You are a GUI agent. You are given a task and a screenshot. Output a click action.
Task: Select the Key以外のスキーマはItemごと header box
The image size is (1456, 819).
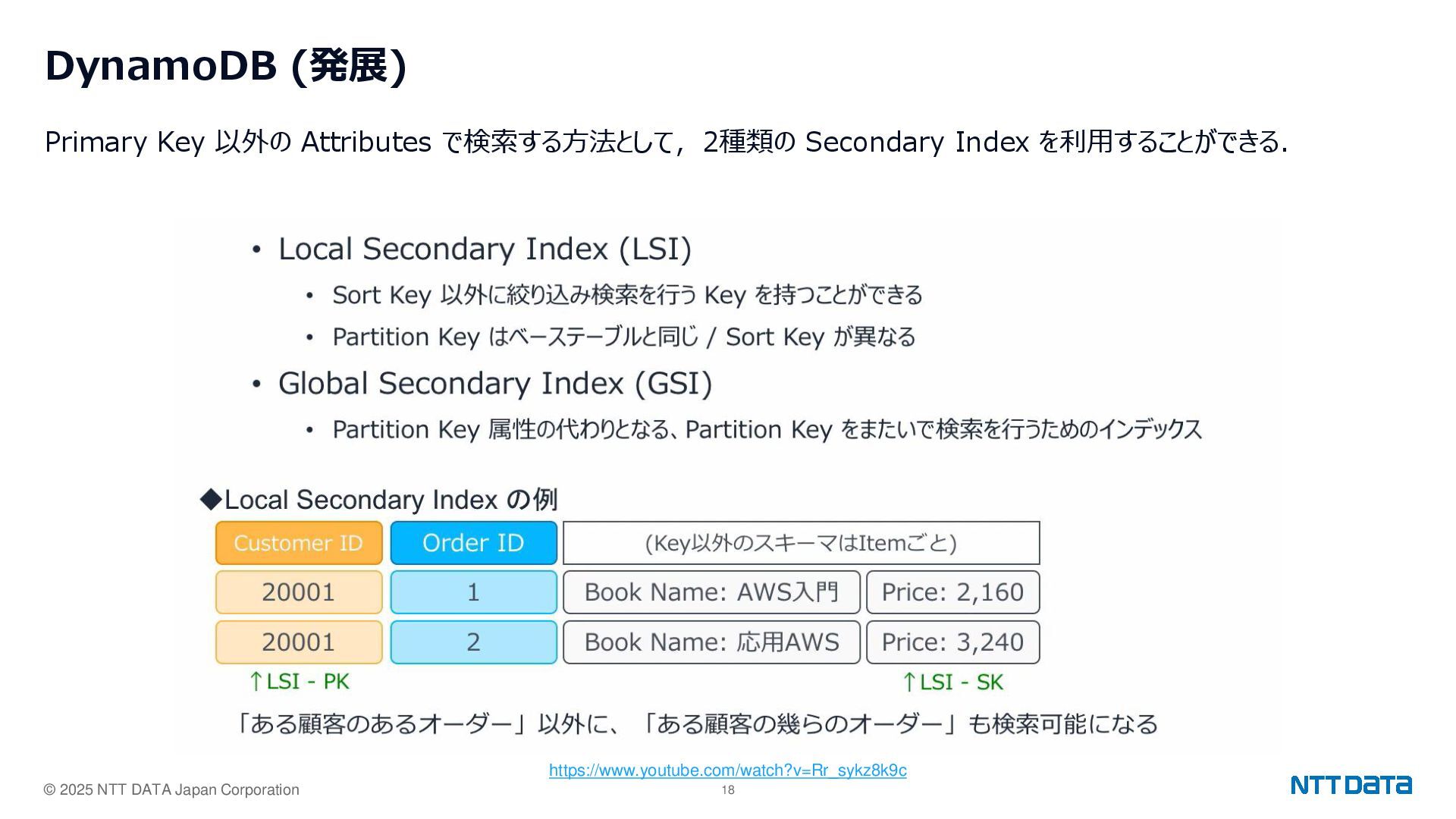pos(801,543)
